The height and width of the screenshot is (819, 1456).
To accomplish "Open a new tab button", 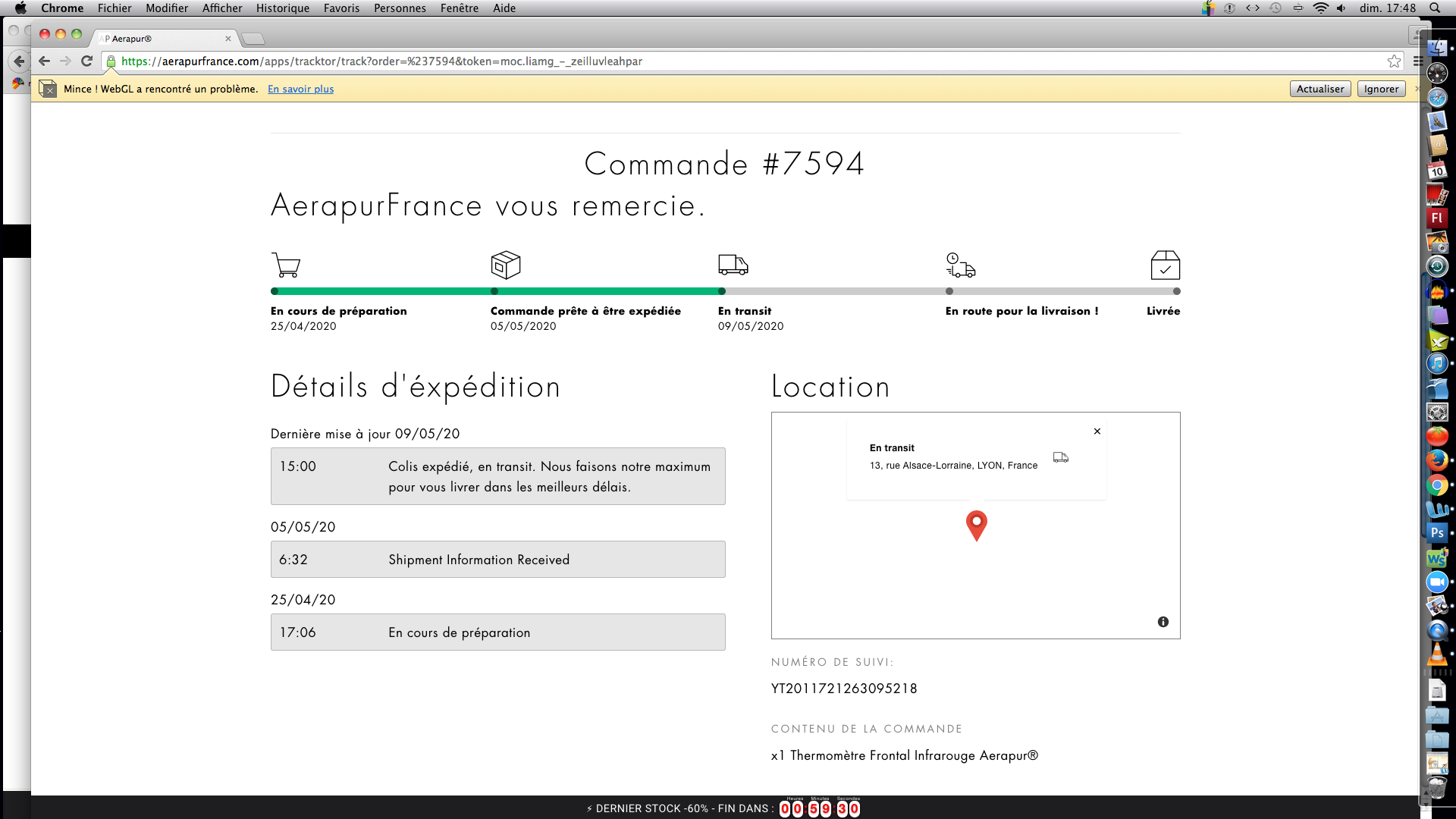I will pyautogui.click(x=253, y=39).
